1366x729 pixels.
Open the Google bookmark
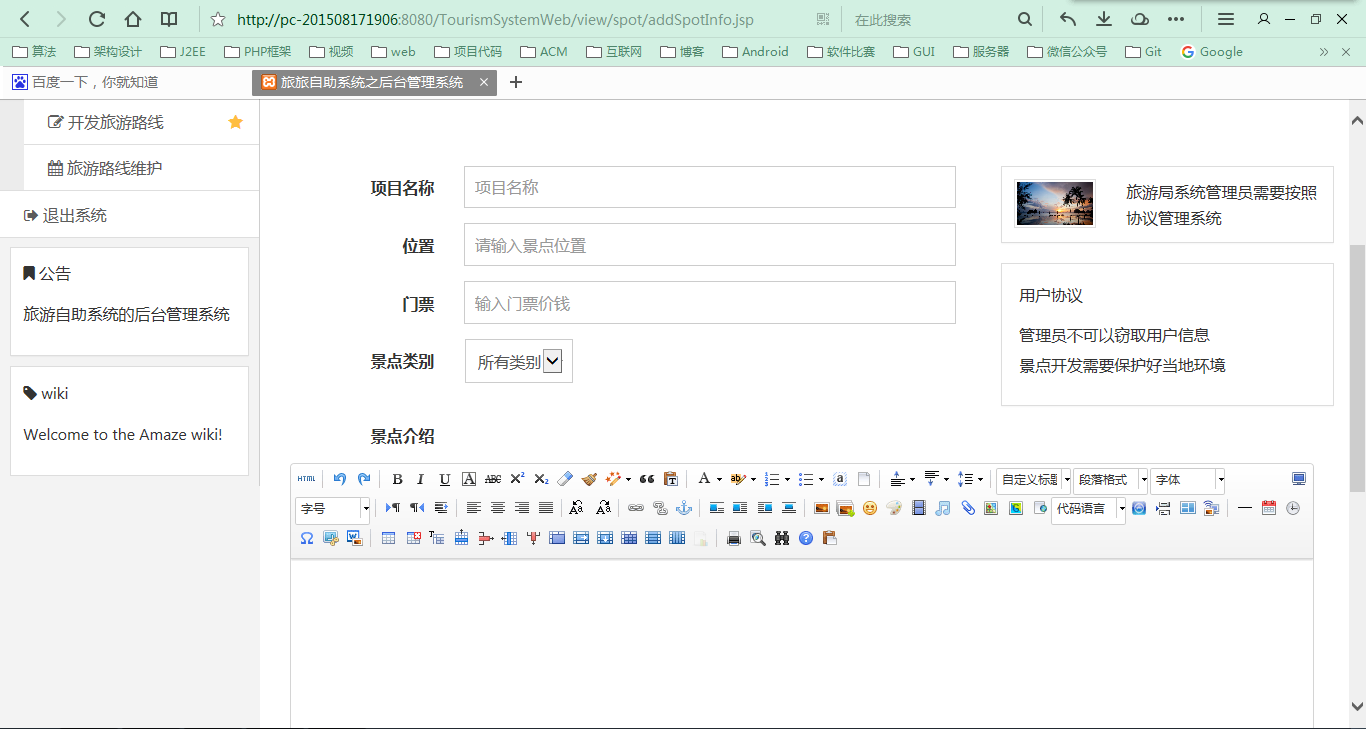[1212, 51]
